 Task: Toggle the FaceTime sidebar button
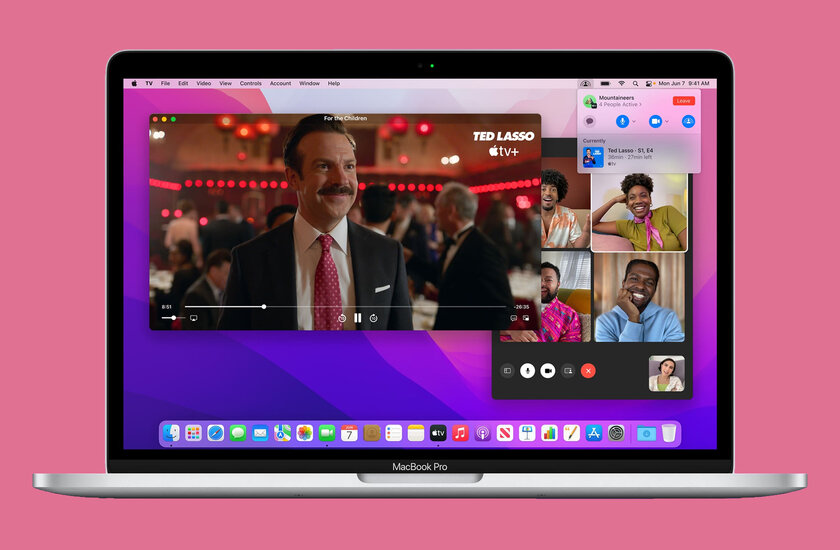tap(507, 371)
